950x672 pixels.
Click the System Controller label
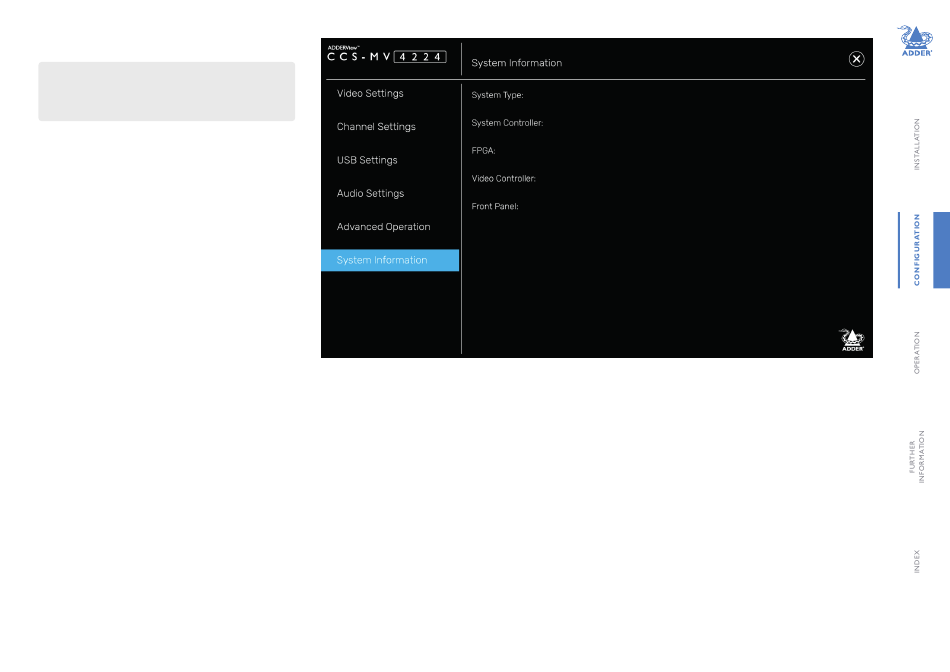click(507, 123)
